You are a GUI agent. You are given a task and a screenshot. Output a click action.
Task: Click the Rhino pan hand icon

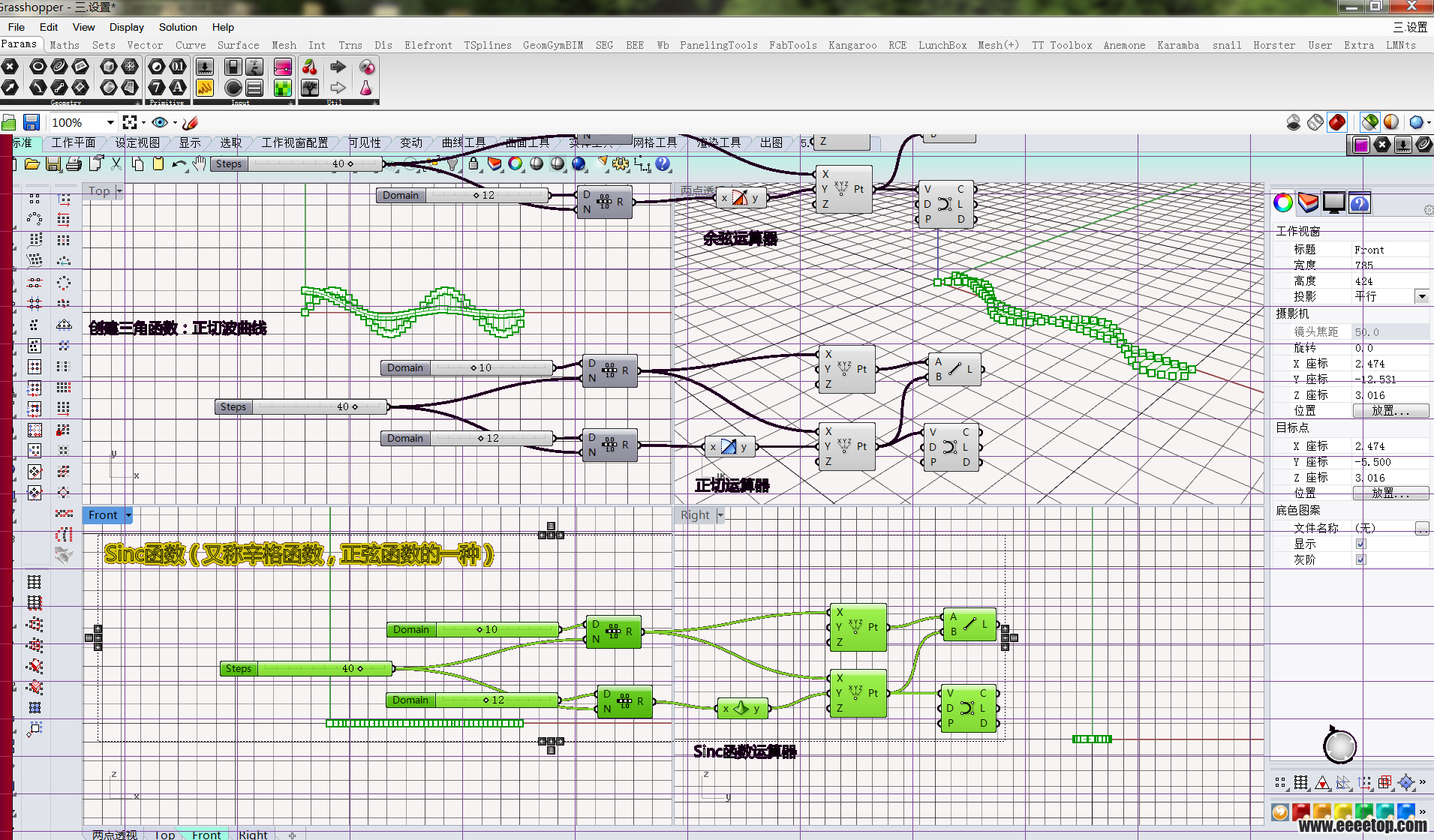pos(199,163)
